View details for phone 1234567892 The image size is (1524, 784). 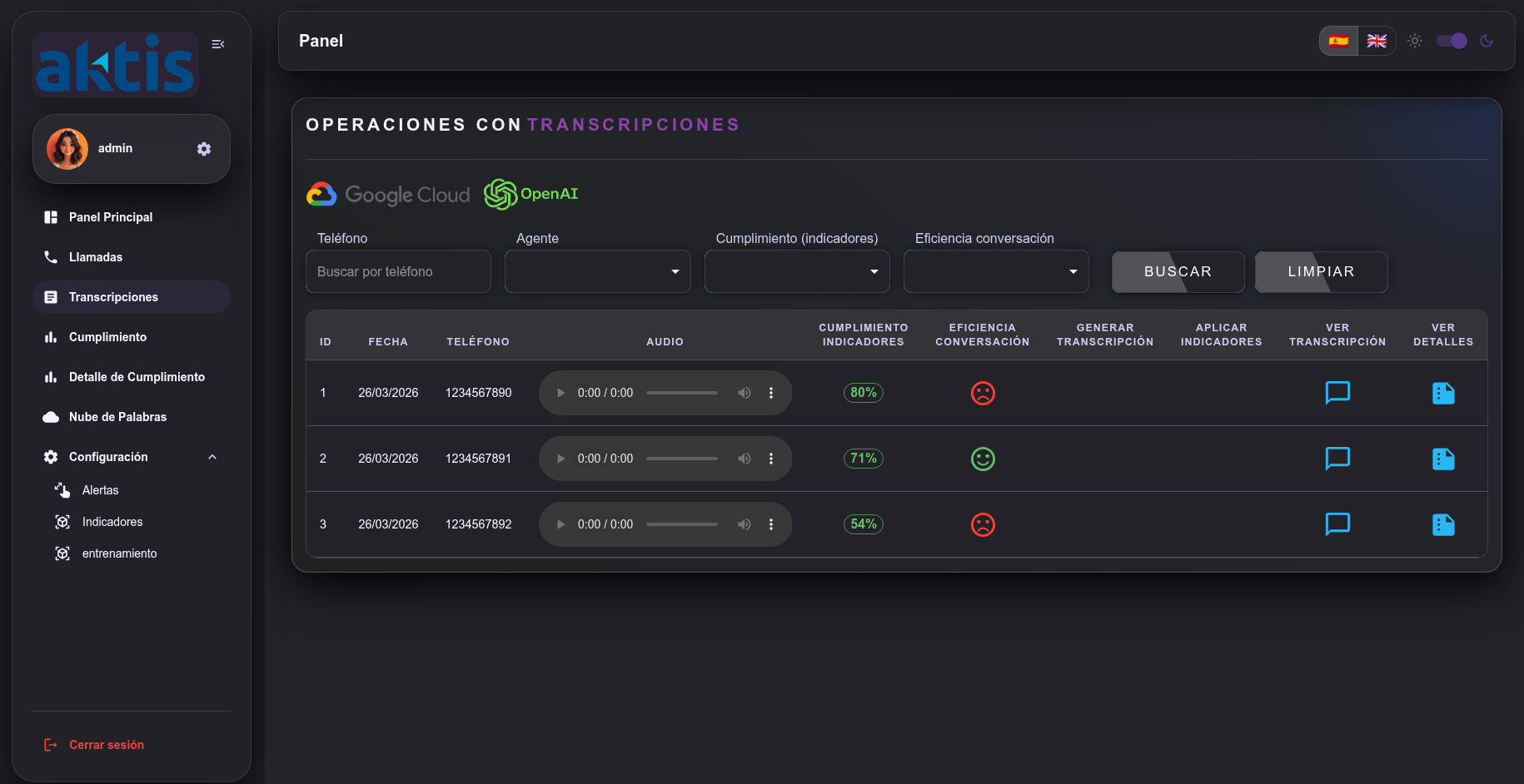point(1443,524)
